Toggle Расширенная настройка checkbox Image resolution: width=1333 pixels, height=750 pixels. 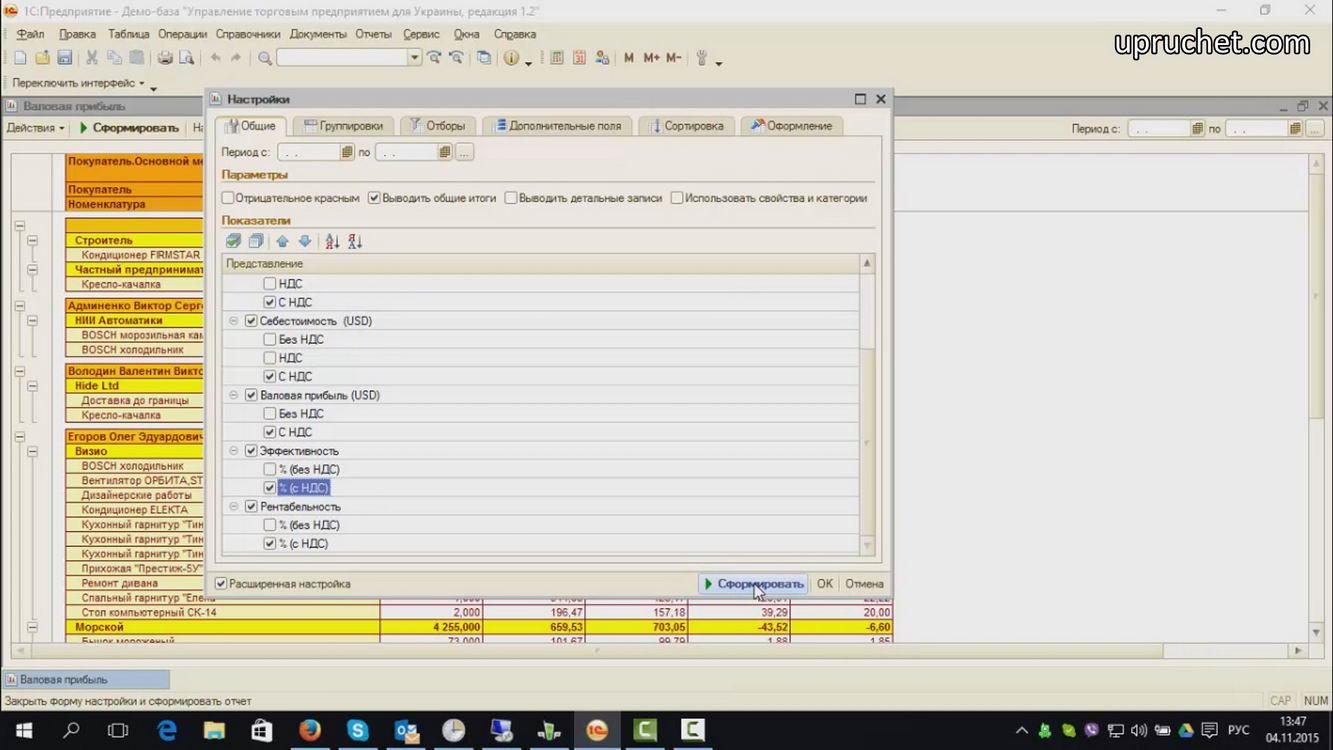221,583
